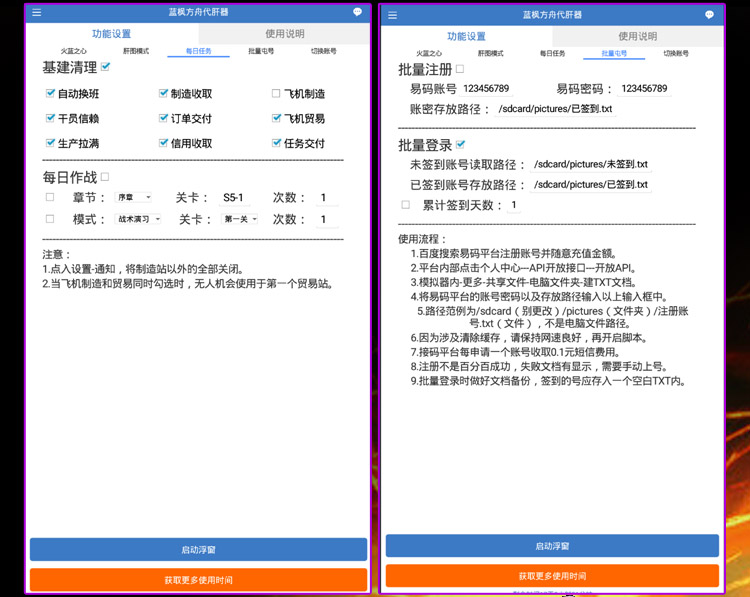Toggle 信用收取 checkbox

(x=163, y=143)
